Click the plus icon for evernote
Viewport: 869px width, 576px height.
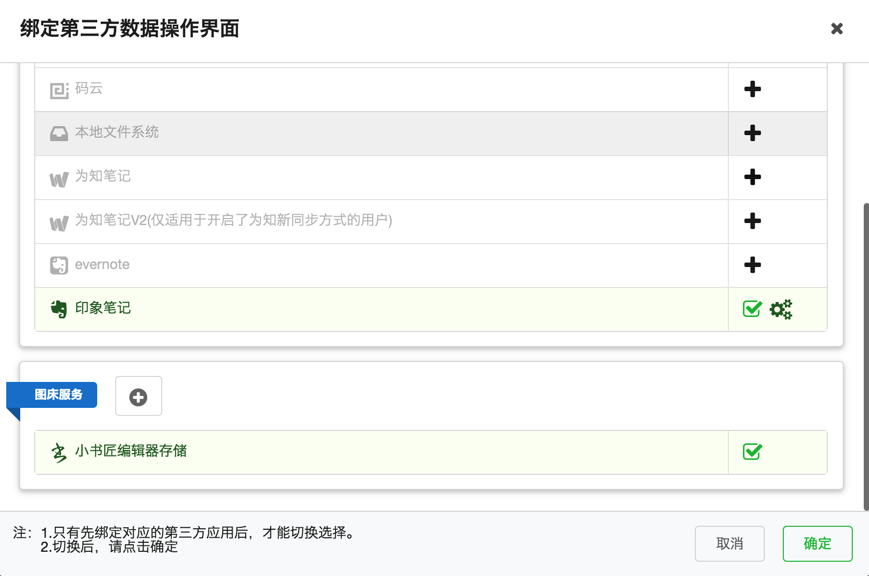(x=753, y=265)
